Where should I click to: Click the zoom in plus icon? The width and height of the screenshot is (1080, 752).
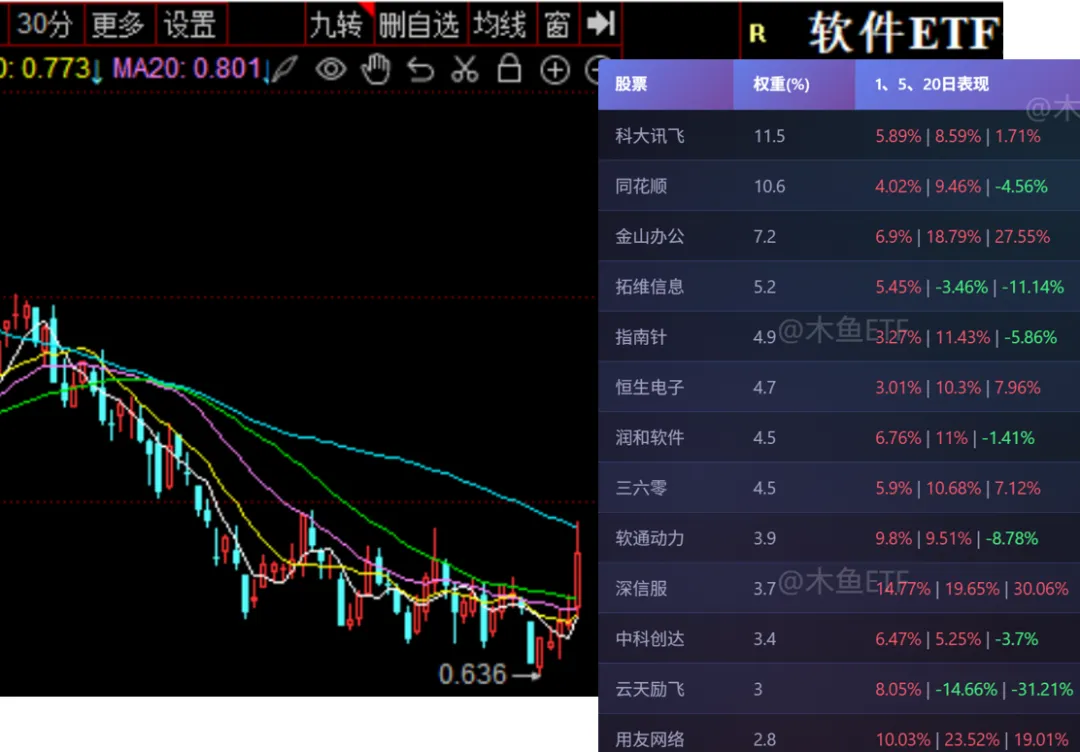554,70
